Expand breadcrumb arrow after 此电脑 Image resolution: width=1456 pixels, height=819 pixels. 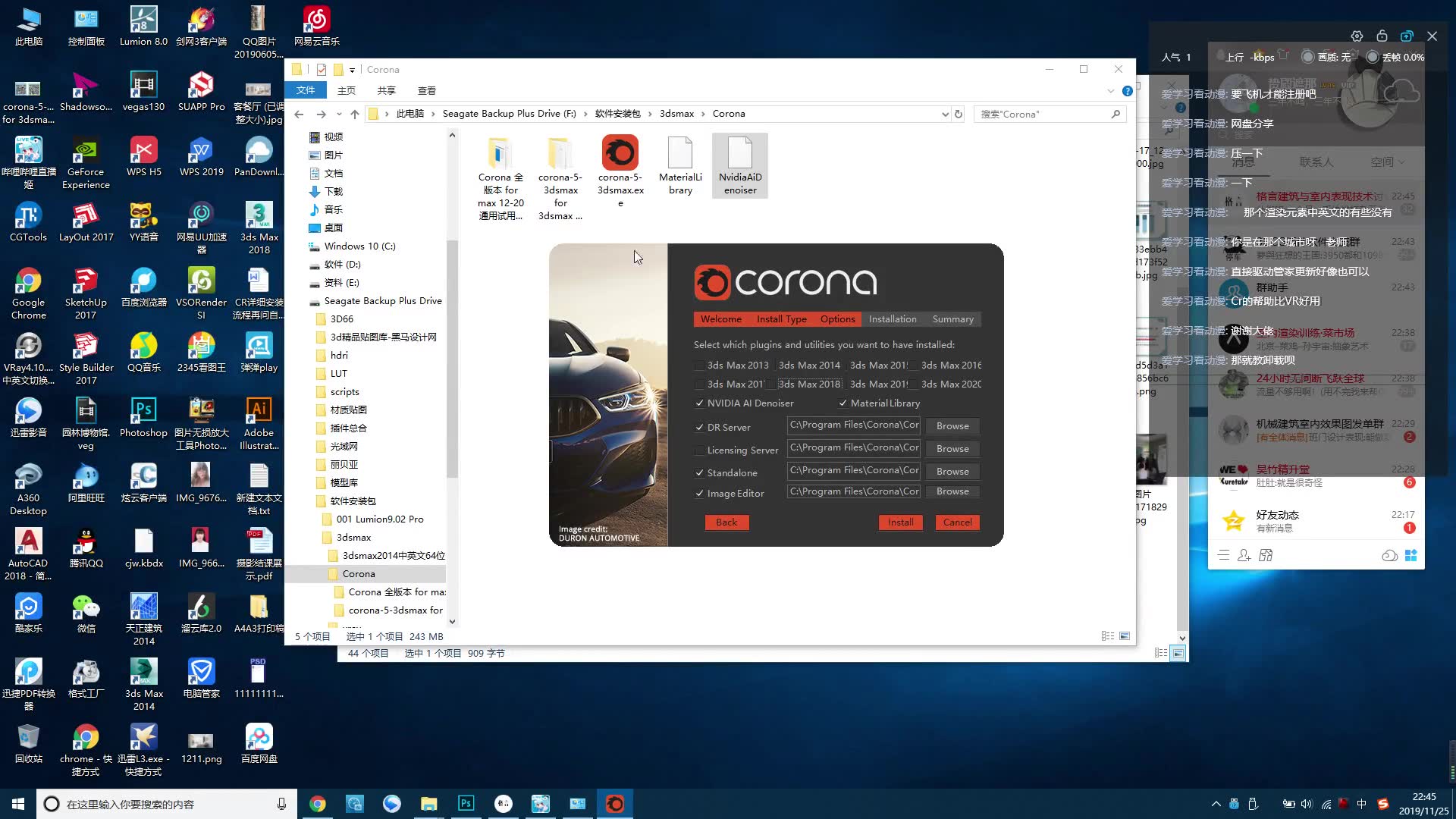433,114
